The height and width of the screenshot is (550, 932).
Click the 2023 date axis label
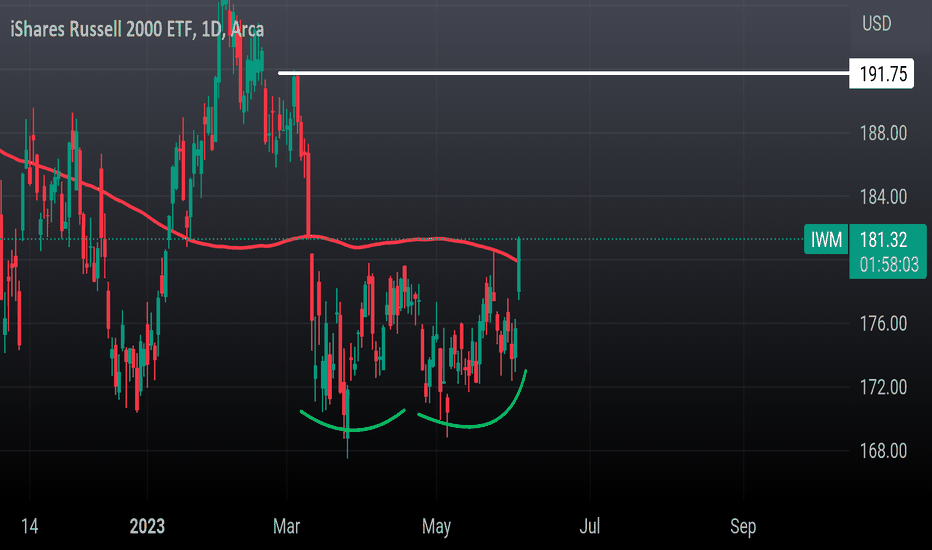(147, 526)
